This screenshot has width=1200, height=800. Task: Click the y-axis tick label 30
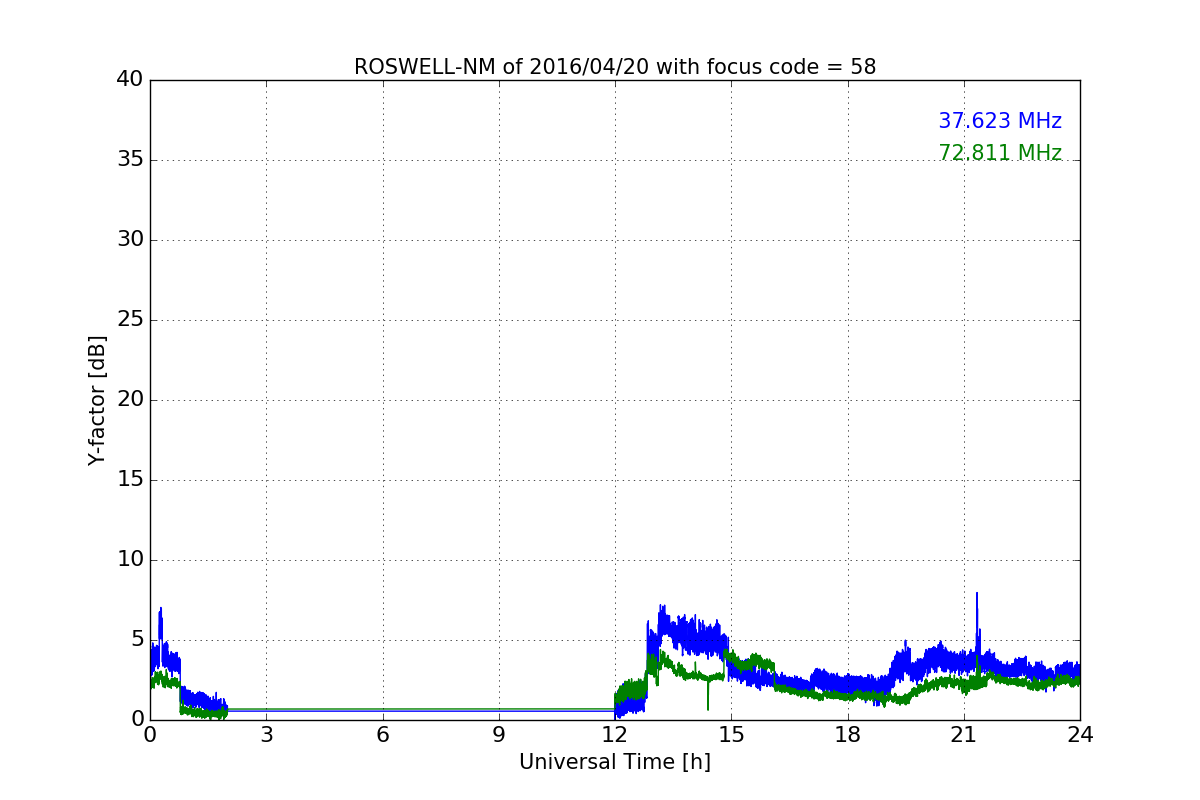[130, 240]
